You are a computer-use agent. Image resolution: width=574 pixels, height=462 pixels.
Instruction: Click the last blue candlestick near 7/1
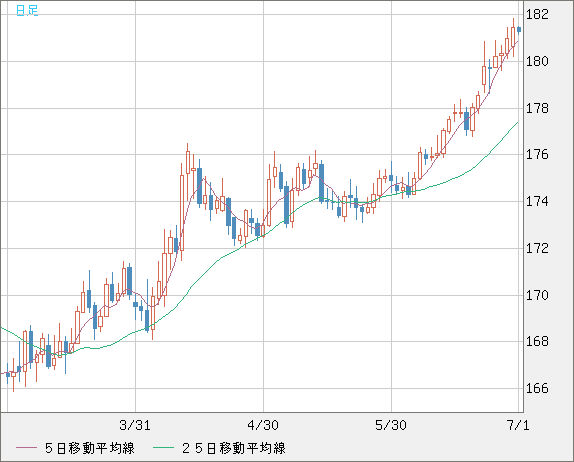pyautogui.click(x=519, y=30)
